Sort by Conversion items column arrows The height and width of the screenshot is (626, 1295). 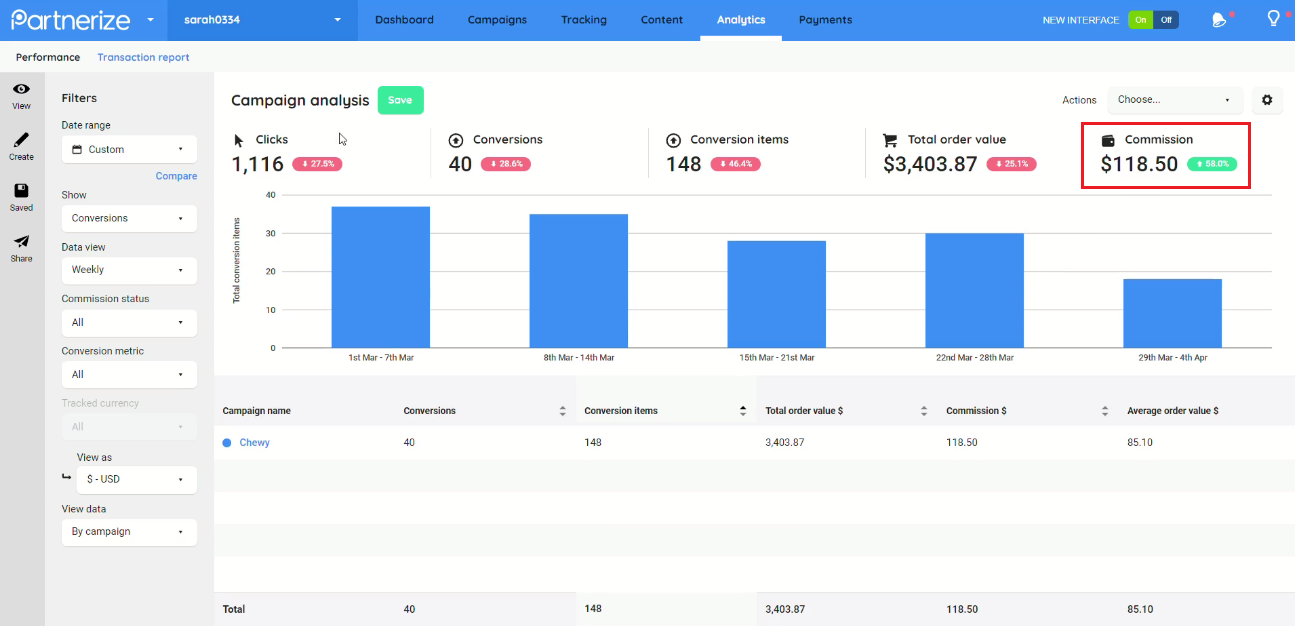(x=743, y=411)
